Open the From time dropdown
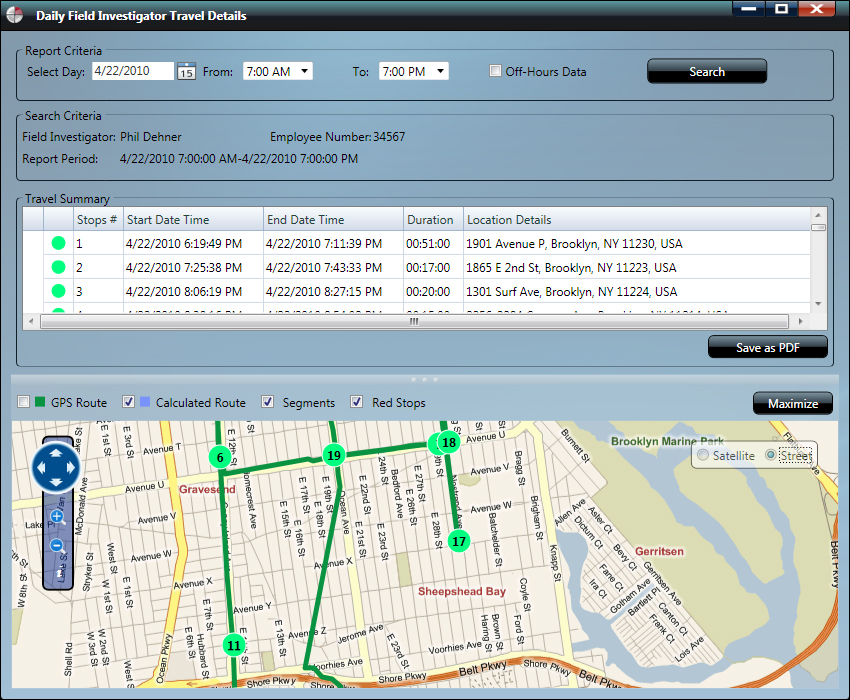Viewport: 850px width, 700px height. (x=278, y=71)
